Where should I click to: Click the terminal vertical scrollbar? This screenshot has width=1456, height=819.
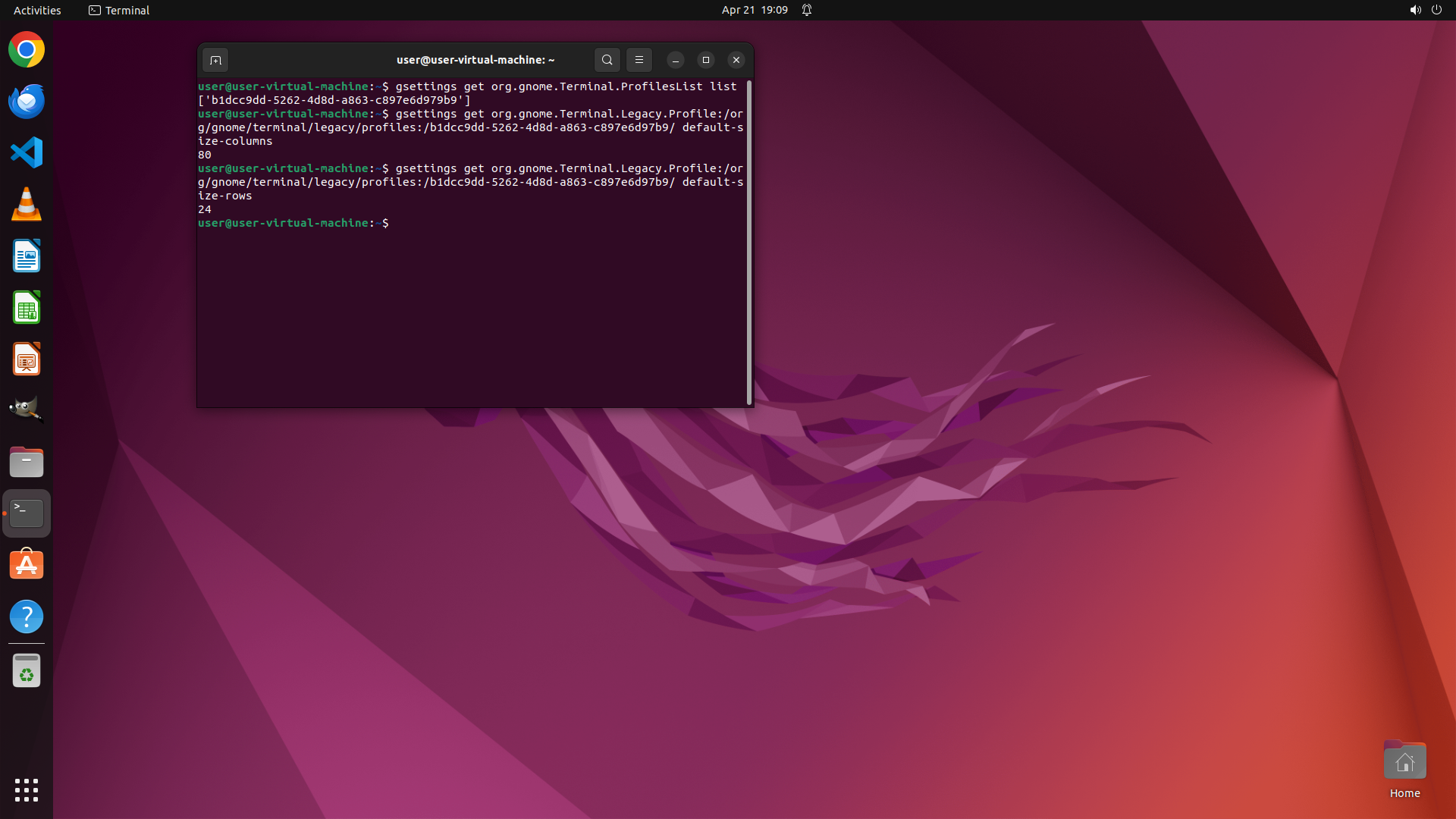pyautogui.click(x=749, y=243)
